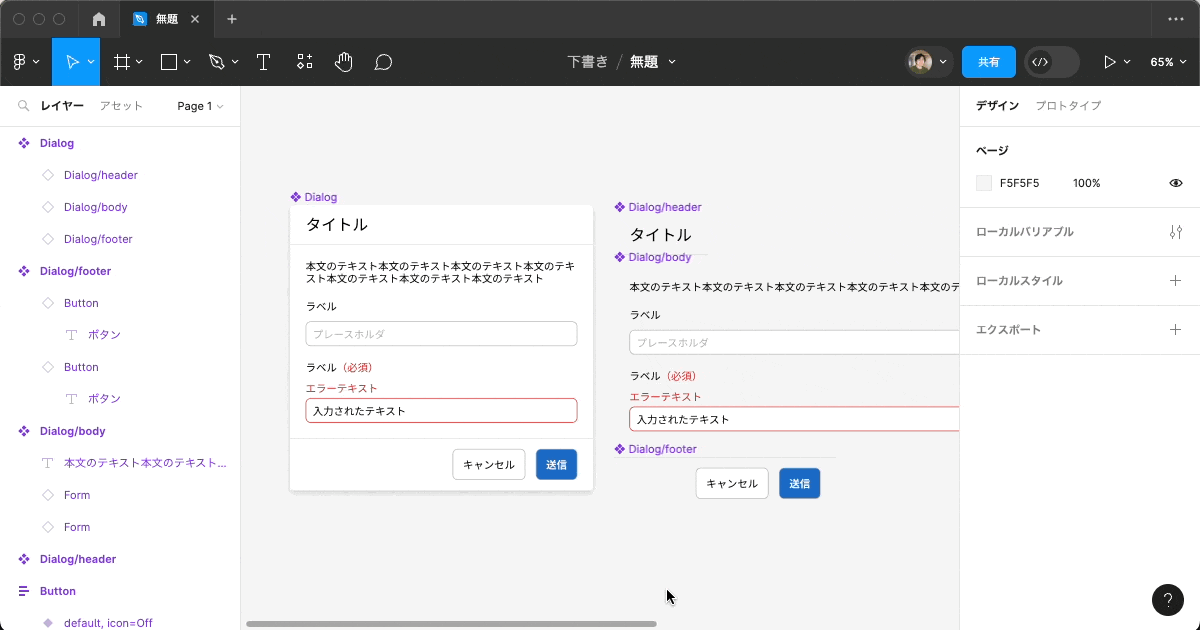Open the Actions icon next to Text tool
Image resolution: width=1200 pixels, height=630 pixels.
coord(304,61)
